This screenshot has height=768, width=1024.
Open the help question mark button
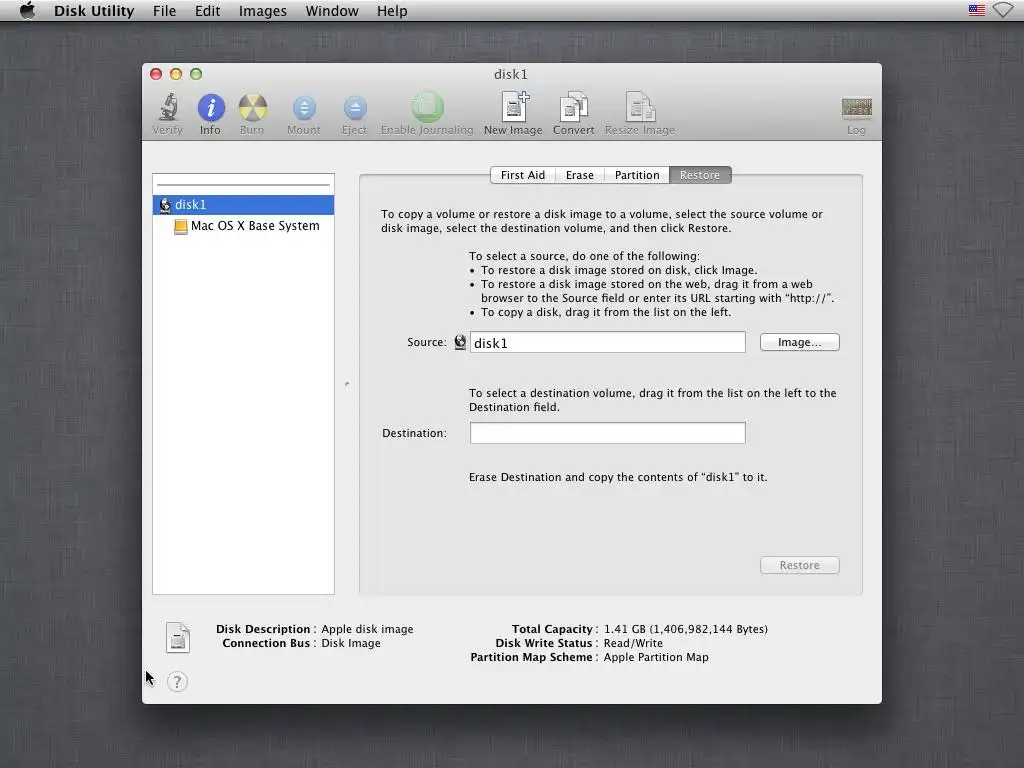[x=177, y=682]
